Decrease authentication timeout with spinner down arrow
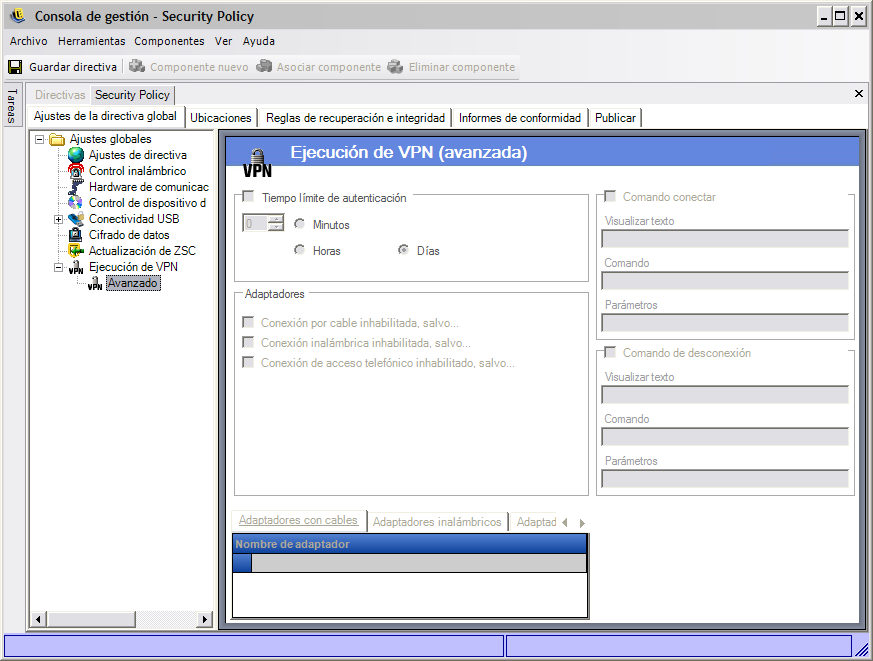The height and width of the screenshot is (661, 873). (276, 227)
